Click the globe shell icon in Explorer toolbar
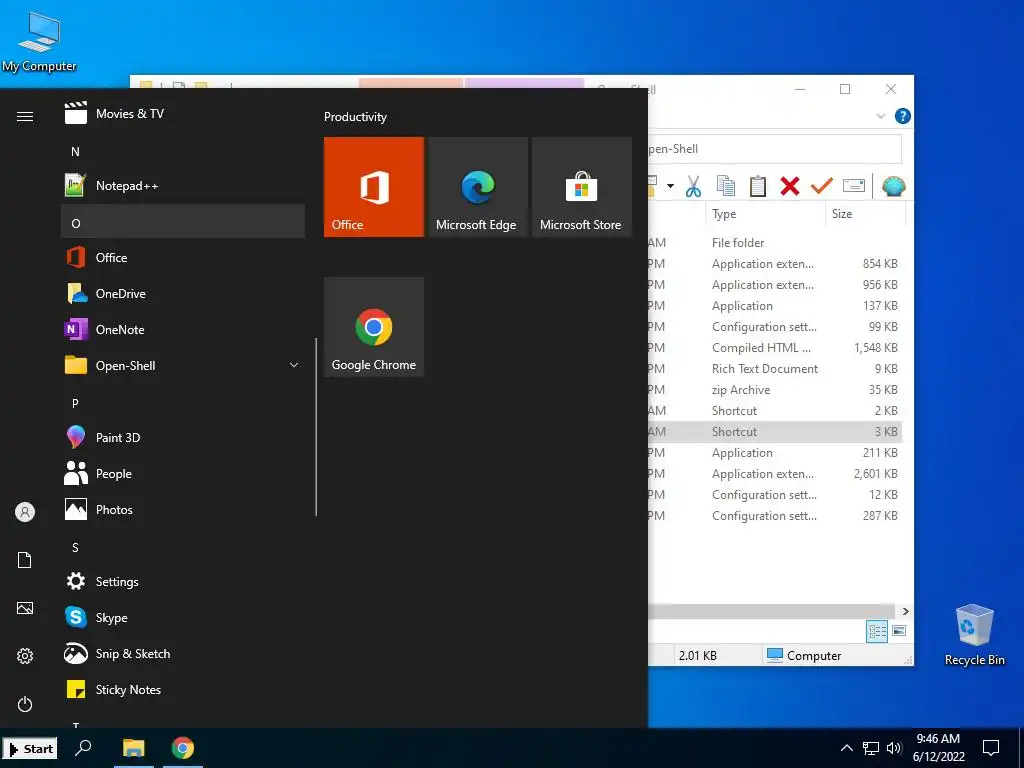1024x768 pixels. (893, 187)
